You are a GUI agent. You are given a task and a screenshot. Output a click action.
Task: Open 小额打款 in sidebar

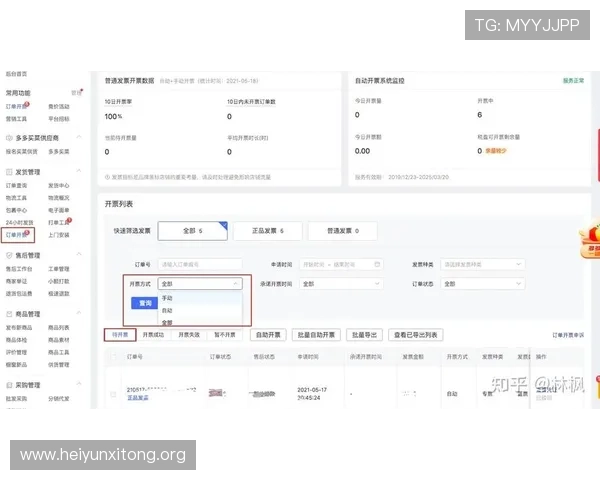(59, 281)
